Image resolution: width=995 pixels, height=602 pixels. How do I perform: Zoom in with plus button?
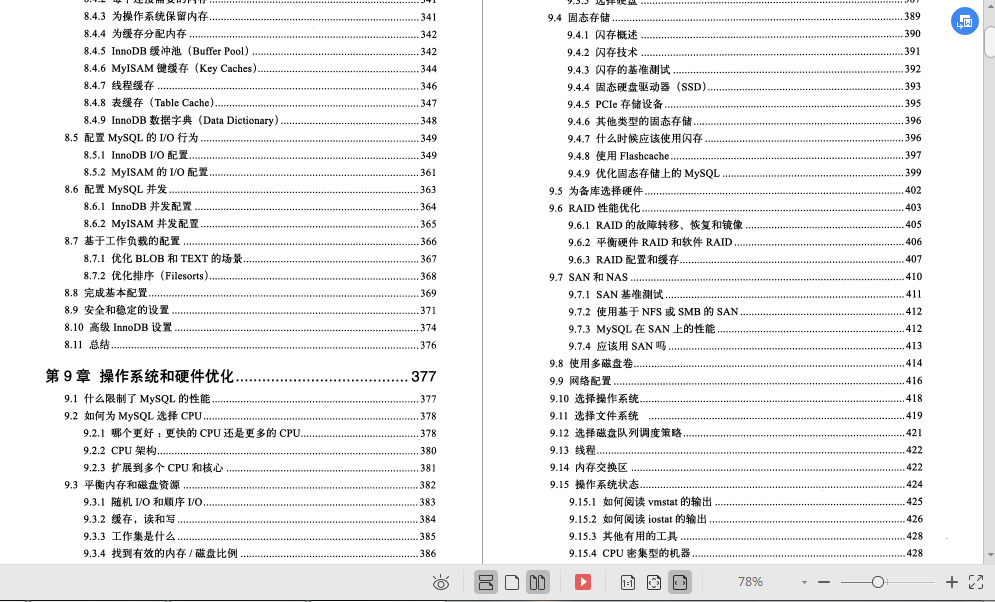pyautogui.click(x=951, y=582)
